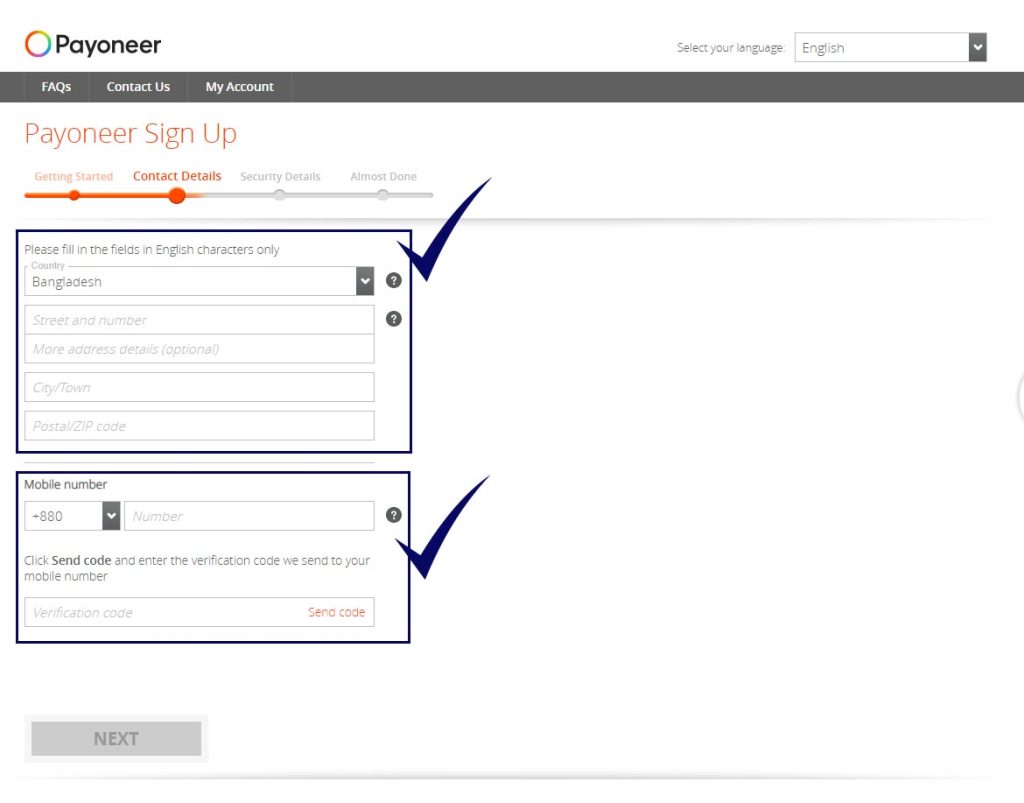Open the FAQs menu item
Screen dimensions: 1024x803
pos(56,87)
